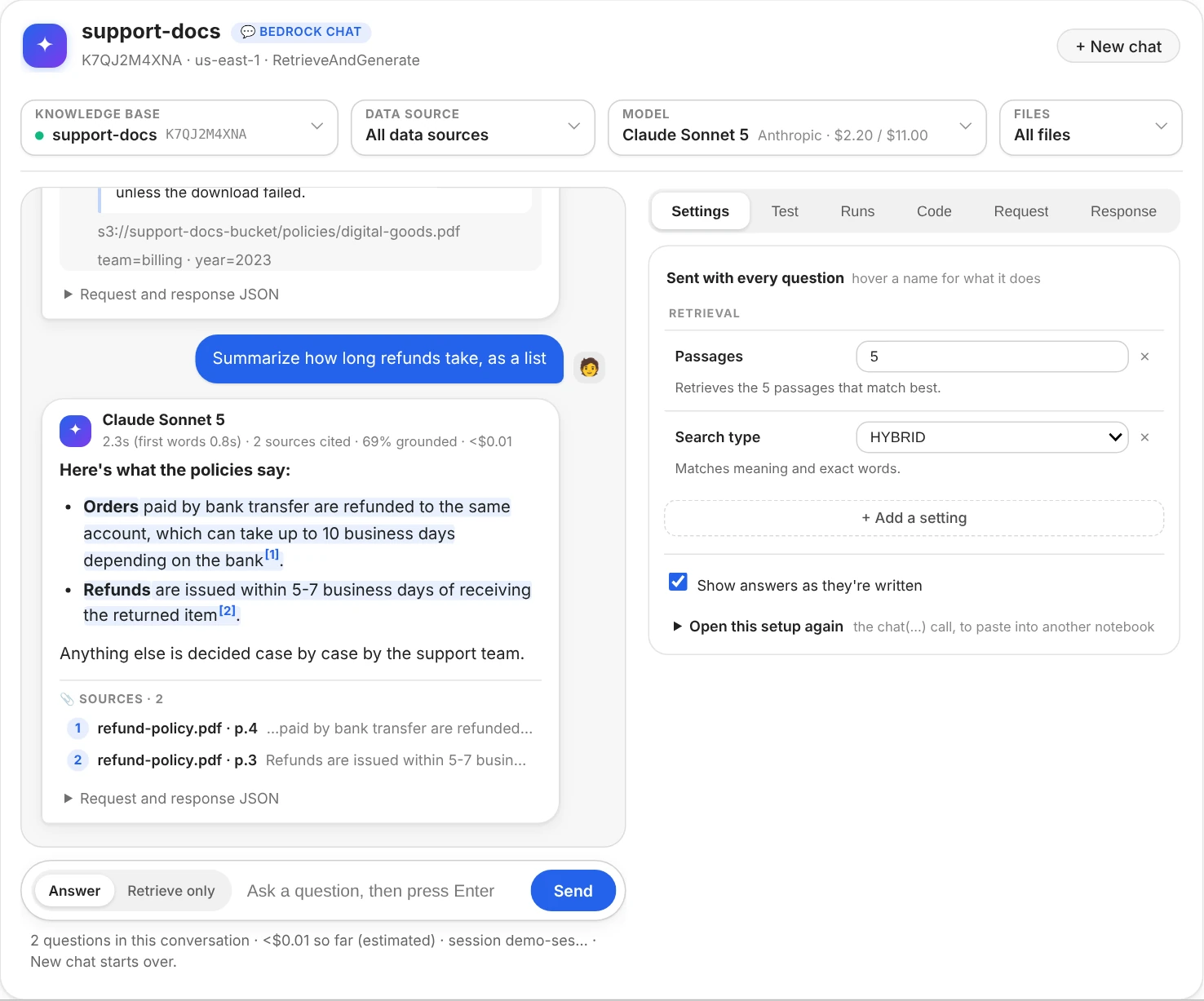Open citation marker [2] in the answer
Image resolution: width=1204 pixels, height=1001 pixels.
coord(228,610)
